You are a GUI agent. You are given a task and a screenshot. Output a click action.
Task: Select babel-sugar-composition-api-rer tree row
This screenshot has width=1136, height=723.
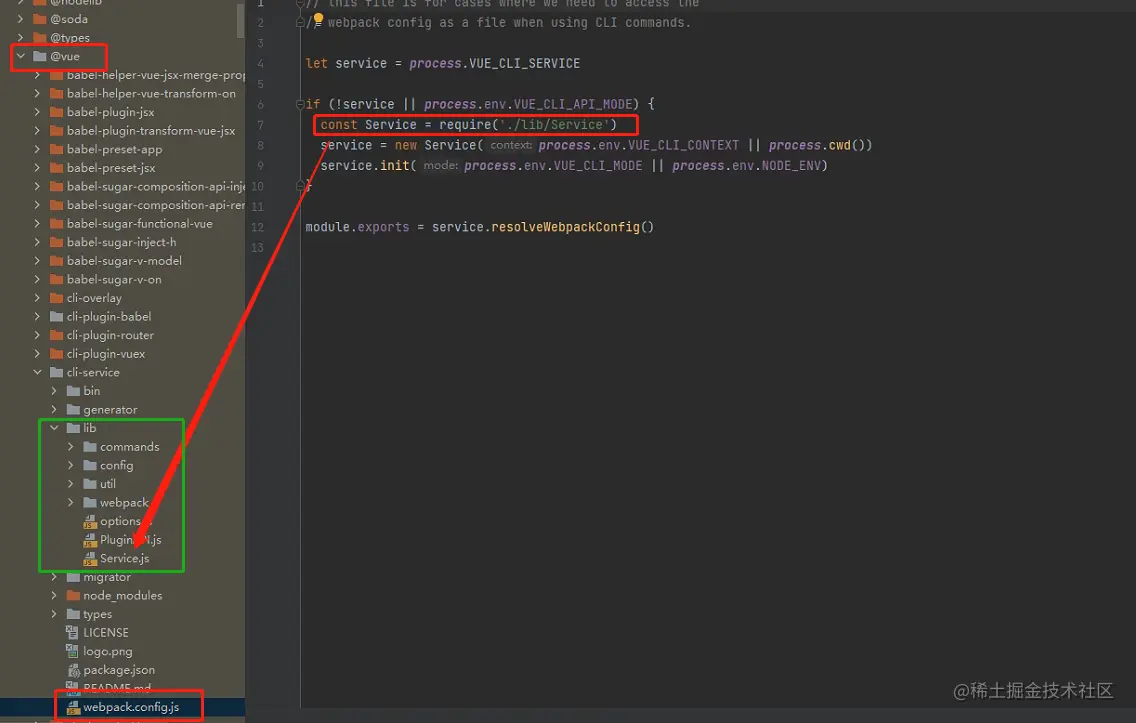[122, 205]
